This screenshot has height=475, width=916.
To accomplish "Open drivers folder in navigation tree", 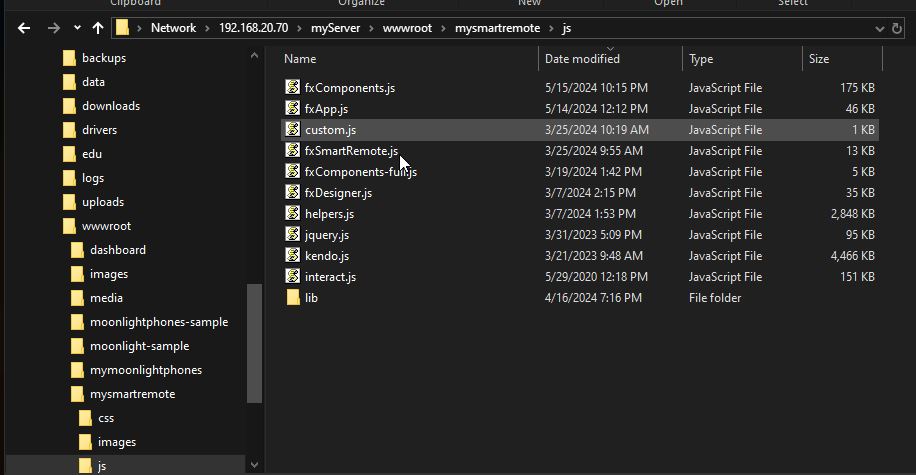I will click(99, 130).
